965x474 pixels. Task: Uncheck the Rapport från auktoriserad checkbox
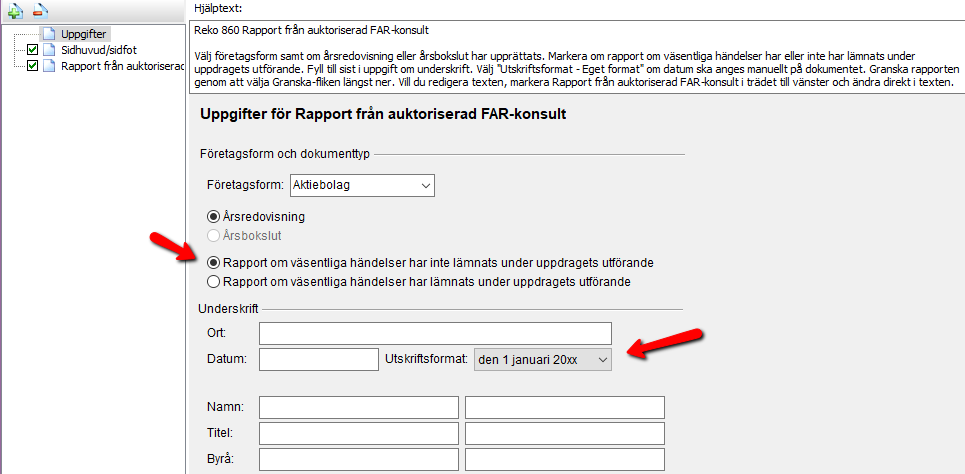click(33, 66)
